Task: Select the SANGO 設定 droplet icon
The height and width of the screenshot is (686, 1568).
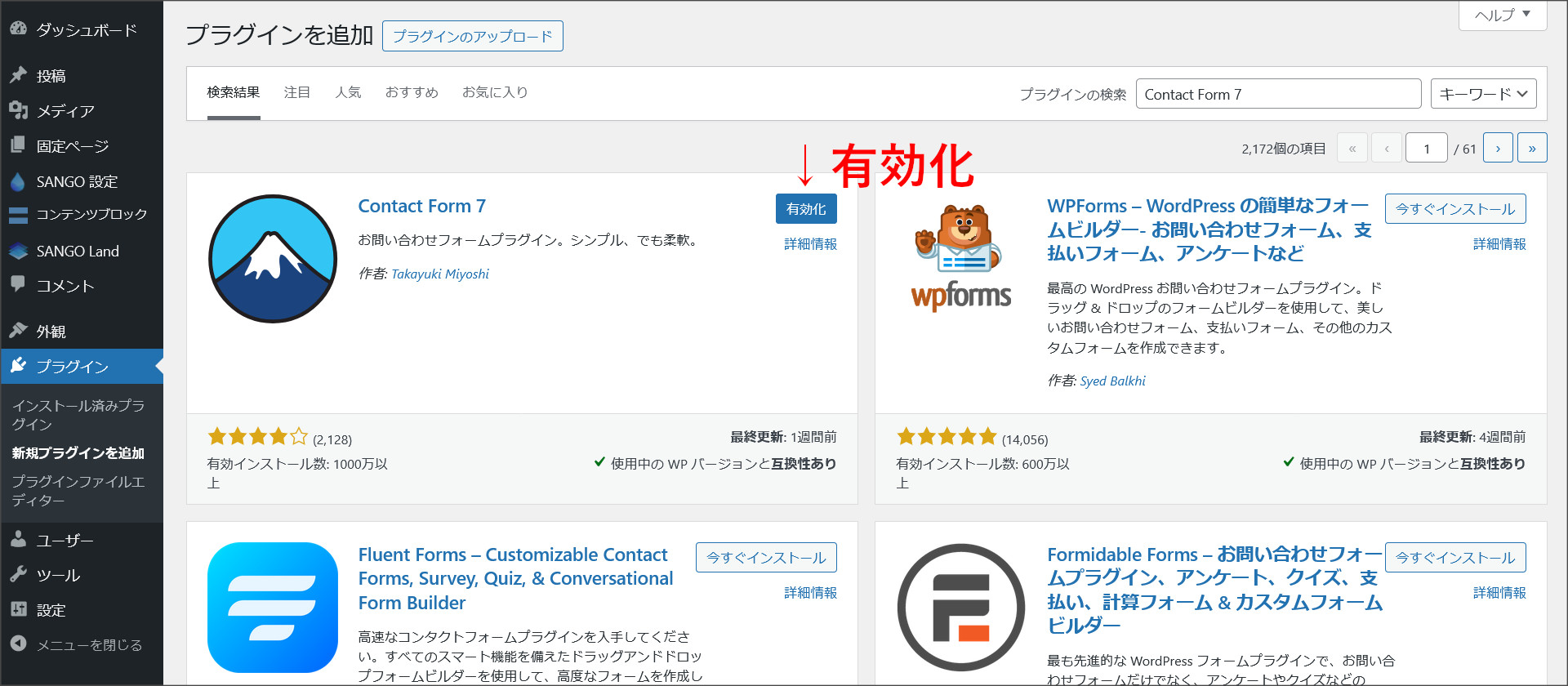Action: [x=18, y=181]
